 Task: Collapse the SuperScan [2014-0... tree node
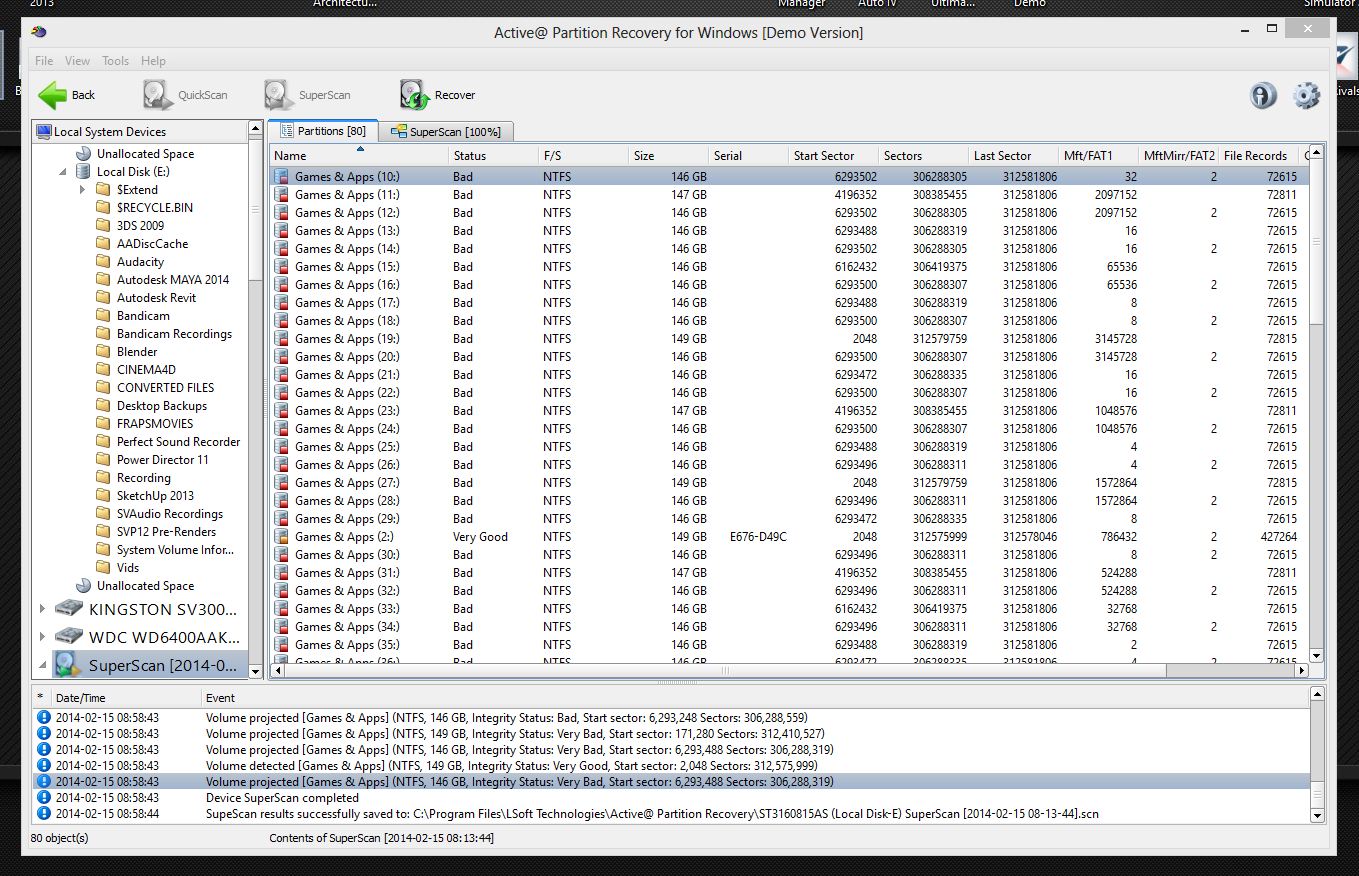pyautogui.click(x=42, y=665)
